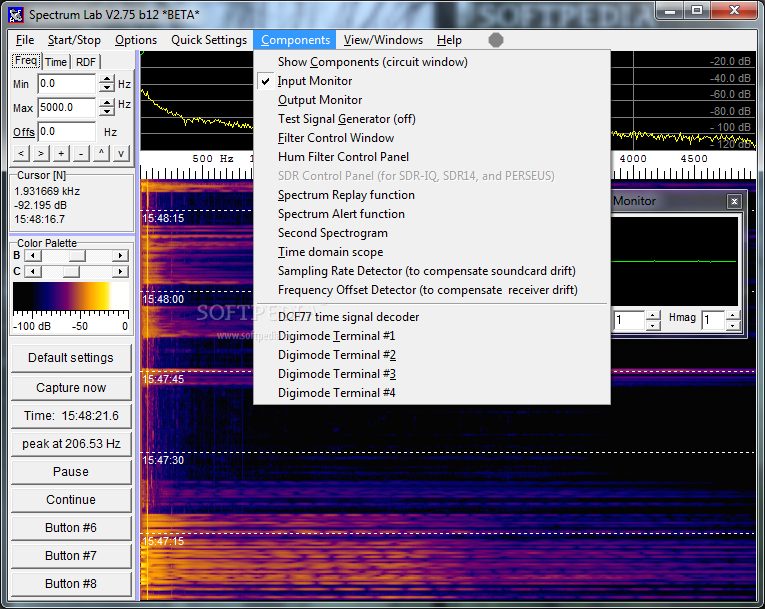Increase the Hmag value stepper up
The image size is (765, 609).
pyautogui.click(x=733, y=315)
